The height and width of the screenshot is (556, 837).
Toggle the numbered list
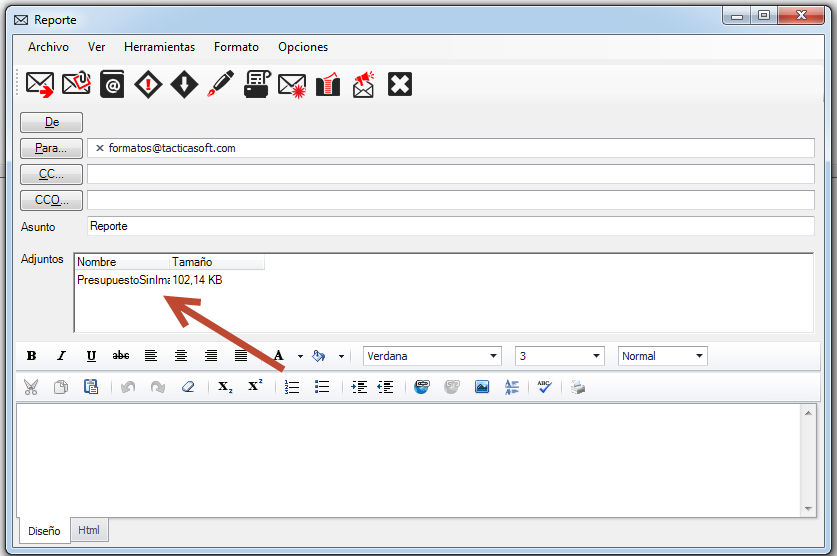coord(292,387)
